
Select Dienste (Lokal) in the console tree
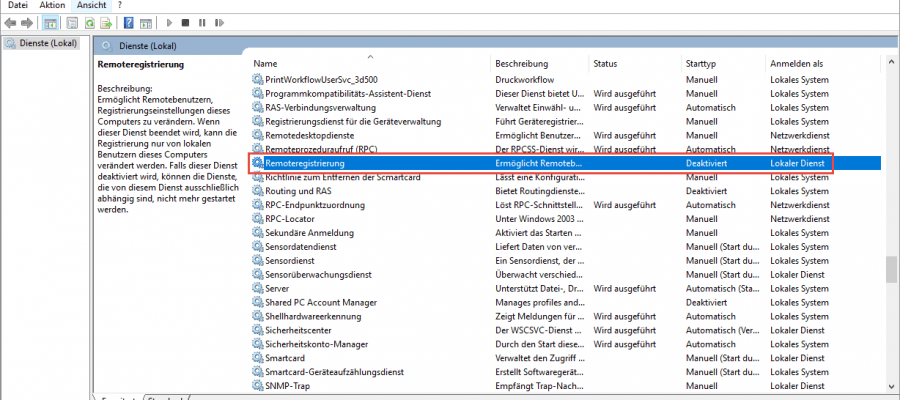[42, 43]
